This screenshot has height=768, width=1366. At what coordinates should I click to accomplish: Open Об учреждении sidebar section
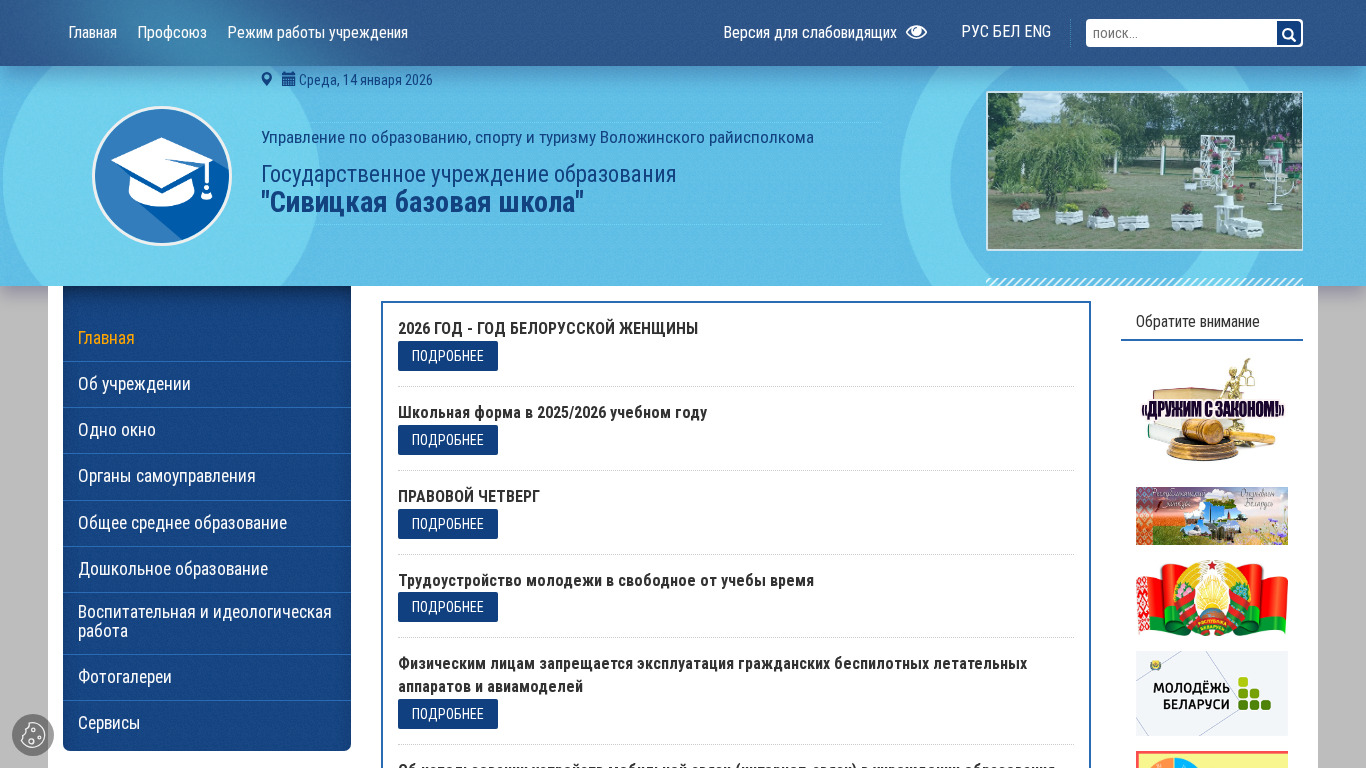point(207,384)
